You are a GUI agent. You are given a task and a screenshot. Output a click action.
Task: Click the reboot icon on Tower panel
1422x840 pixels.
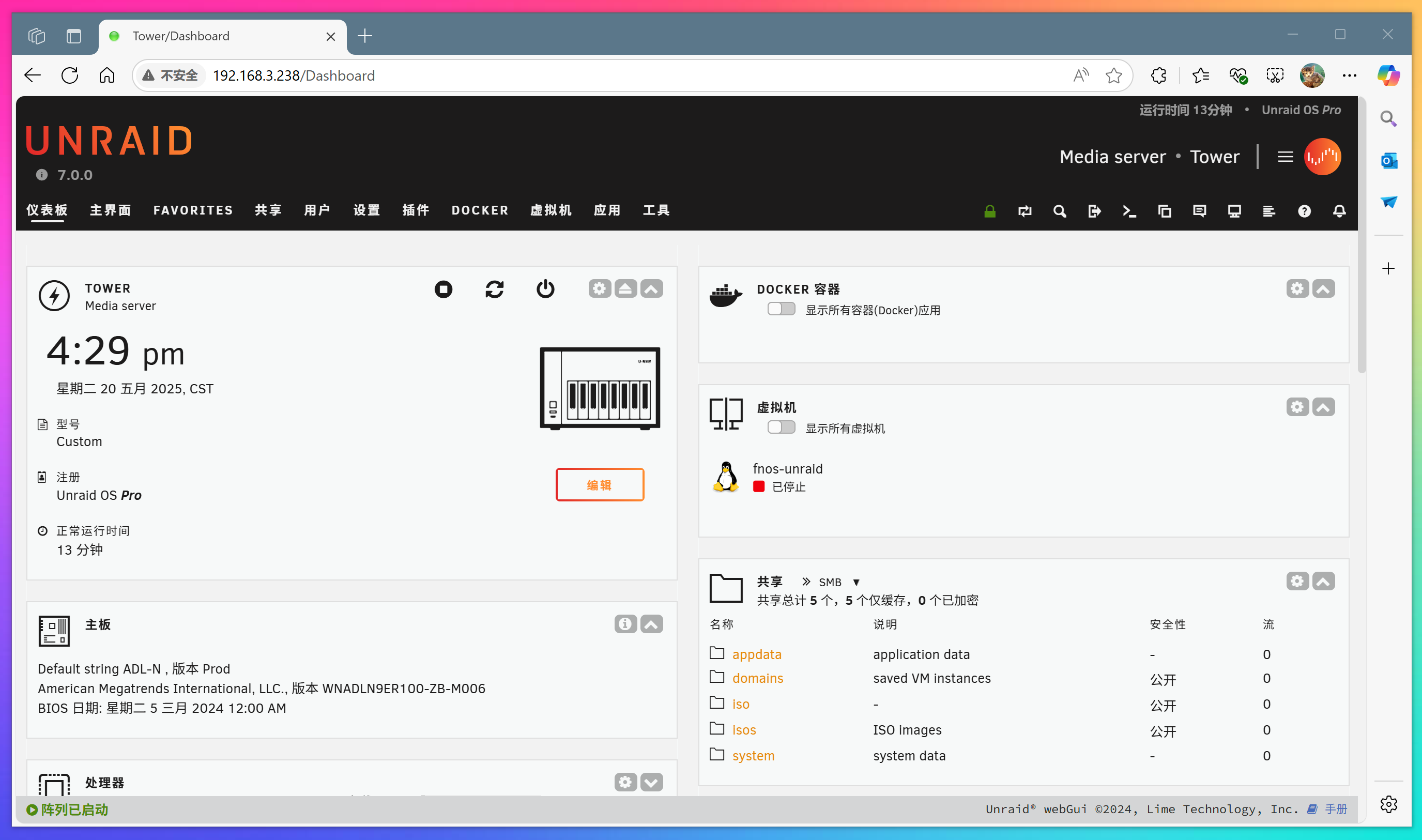coord(494,288)
